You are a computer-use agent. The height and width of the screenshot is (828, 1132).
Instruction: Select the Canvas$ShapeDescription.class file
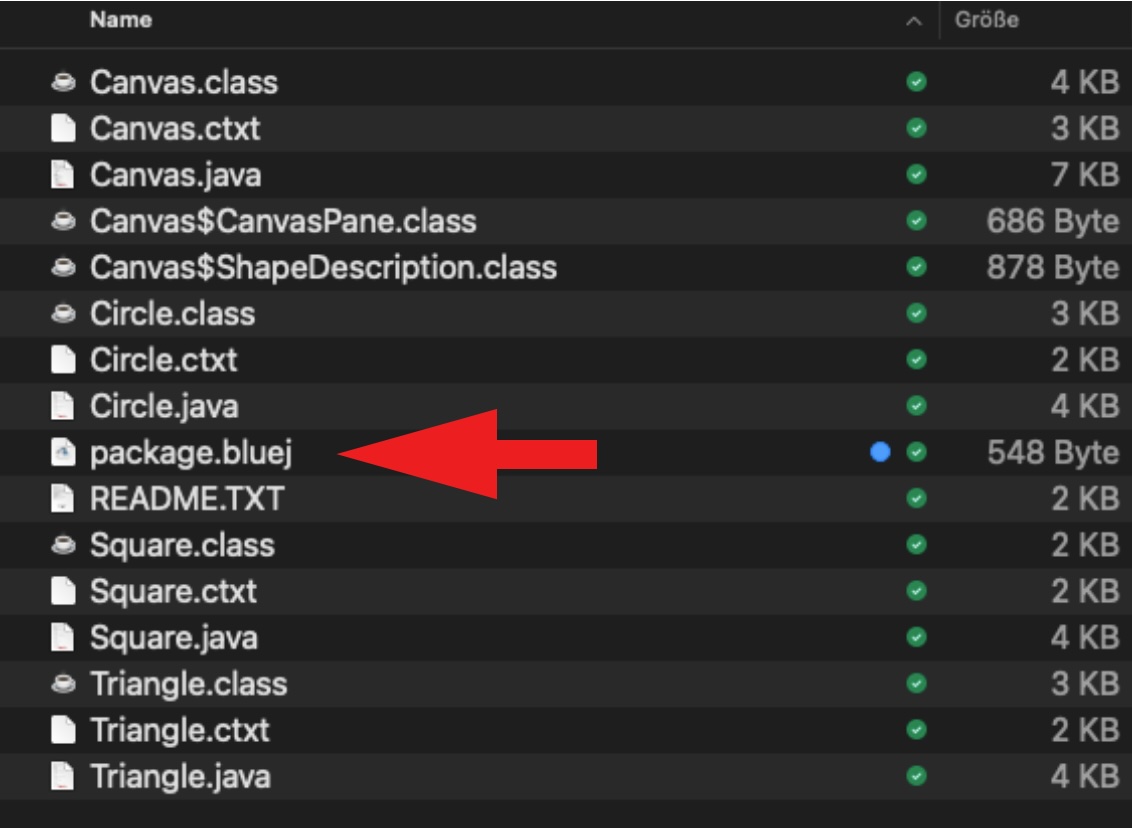pos(323,267)
